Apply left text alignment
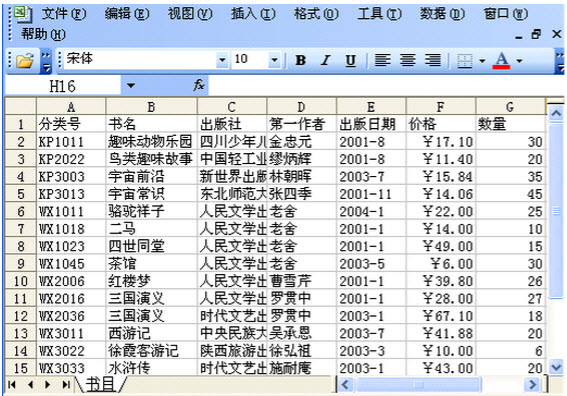 [382, 60]
